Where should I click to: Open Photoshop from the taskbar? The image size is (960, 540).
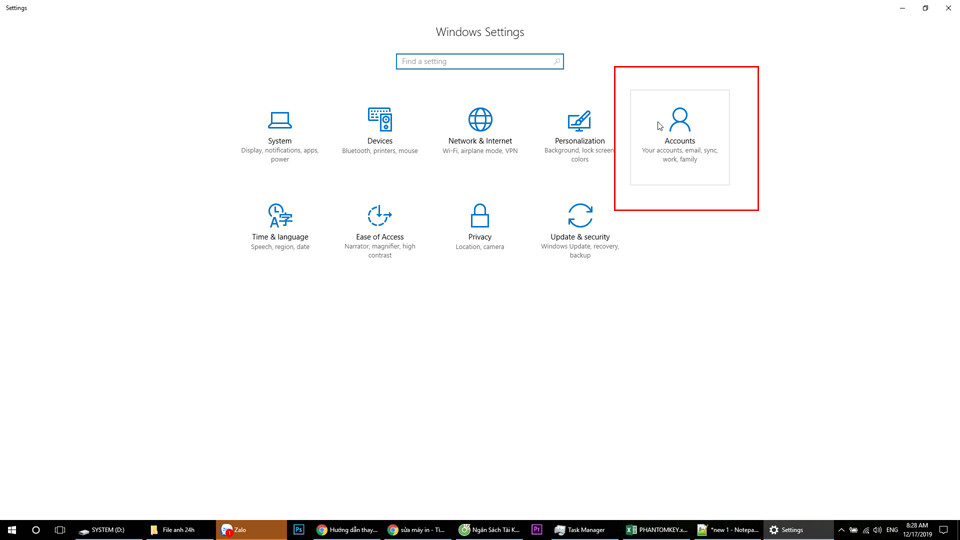click(x=299, y=530)
